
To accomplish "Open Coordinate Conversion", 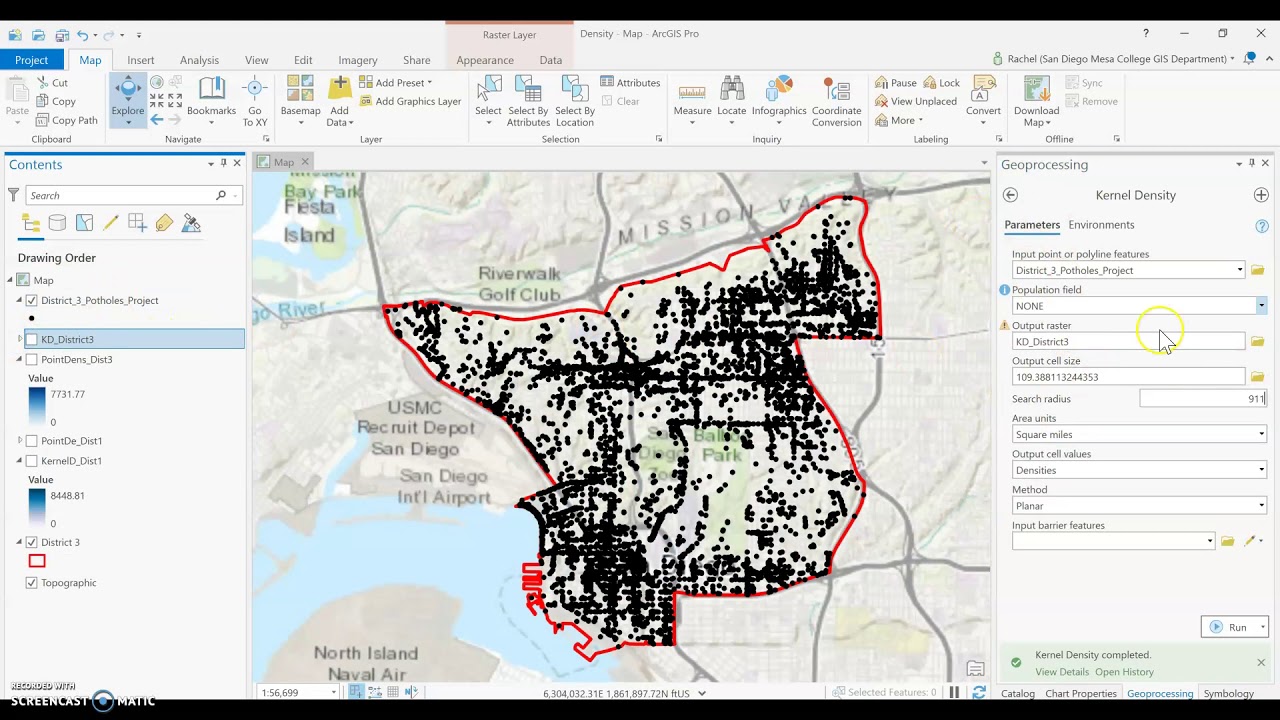I will click(x=837, y=100).
